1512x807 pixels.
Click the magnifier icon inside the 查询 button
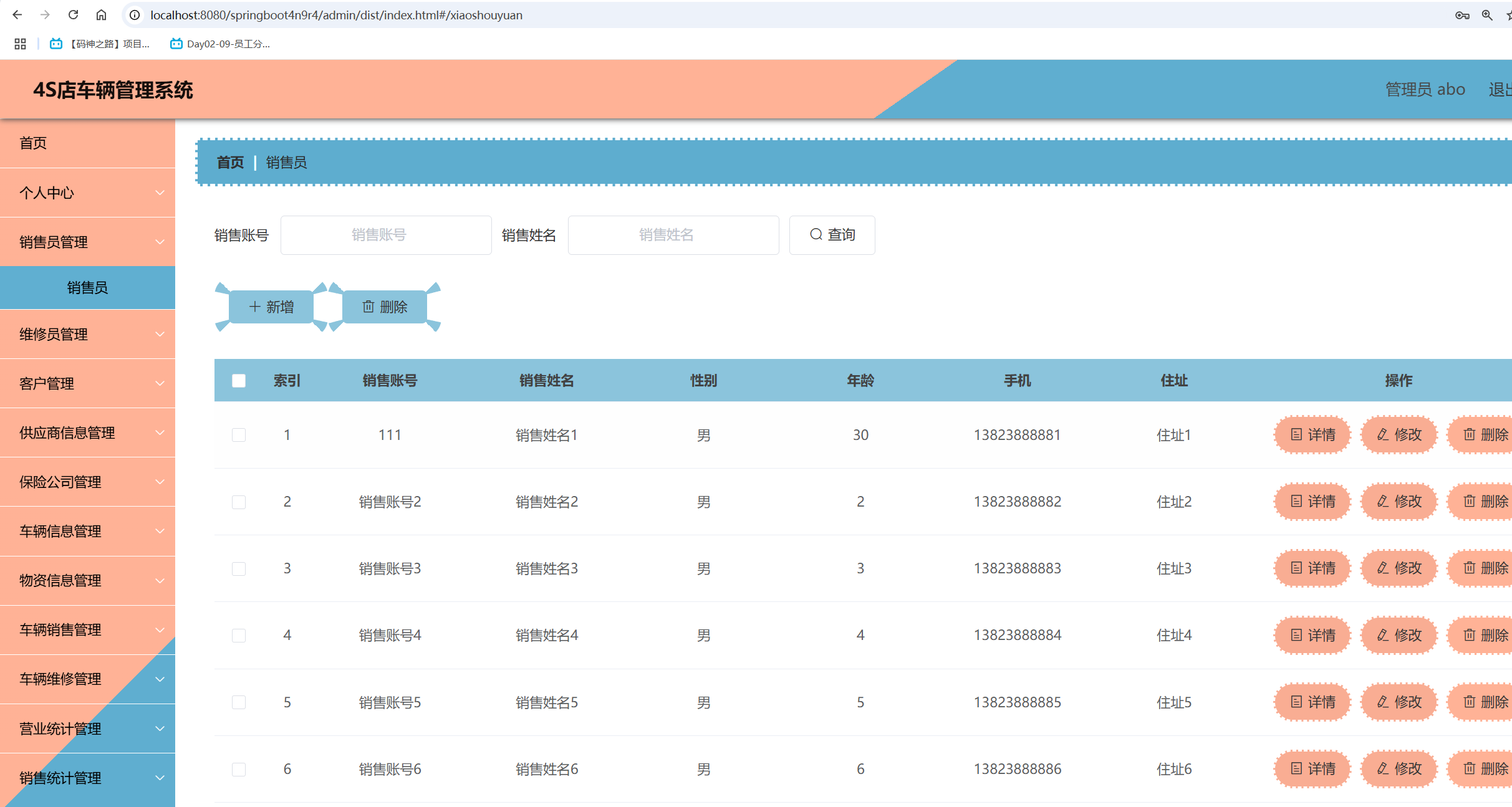pyautogui.click(x=815, y=234)
